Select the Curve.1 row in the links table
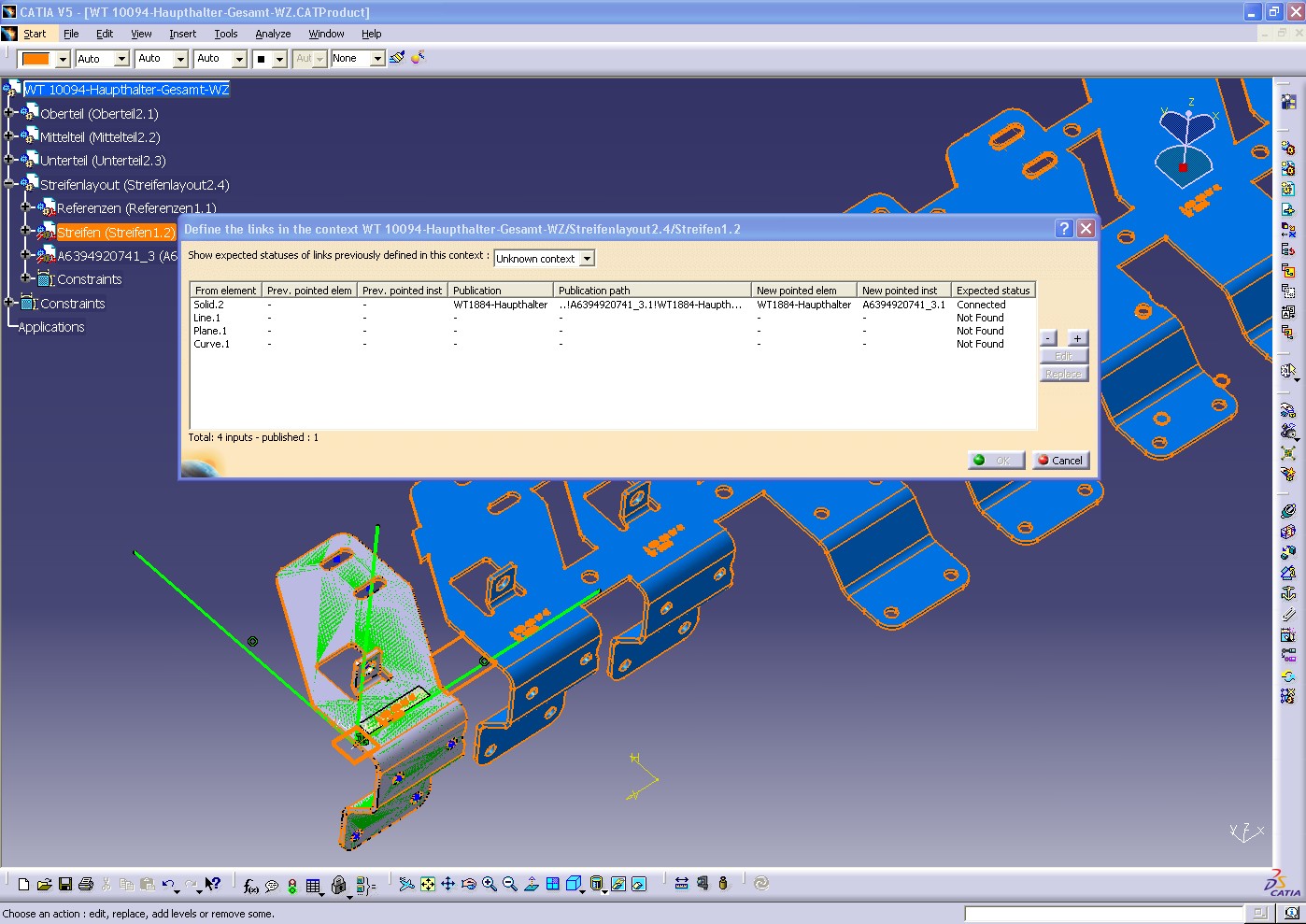 (x=612, y=344)
